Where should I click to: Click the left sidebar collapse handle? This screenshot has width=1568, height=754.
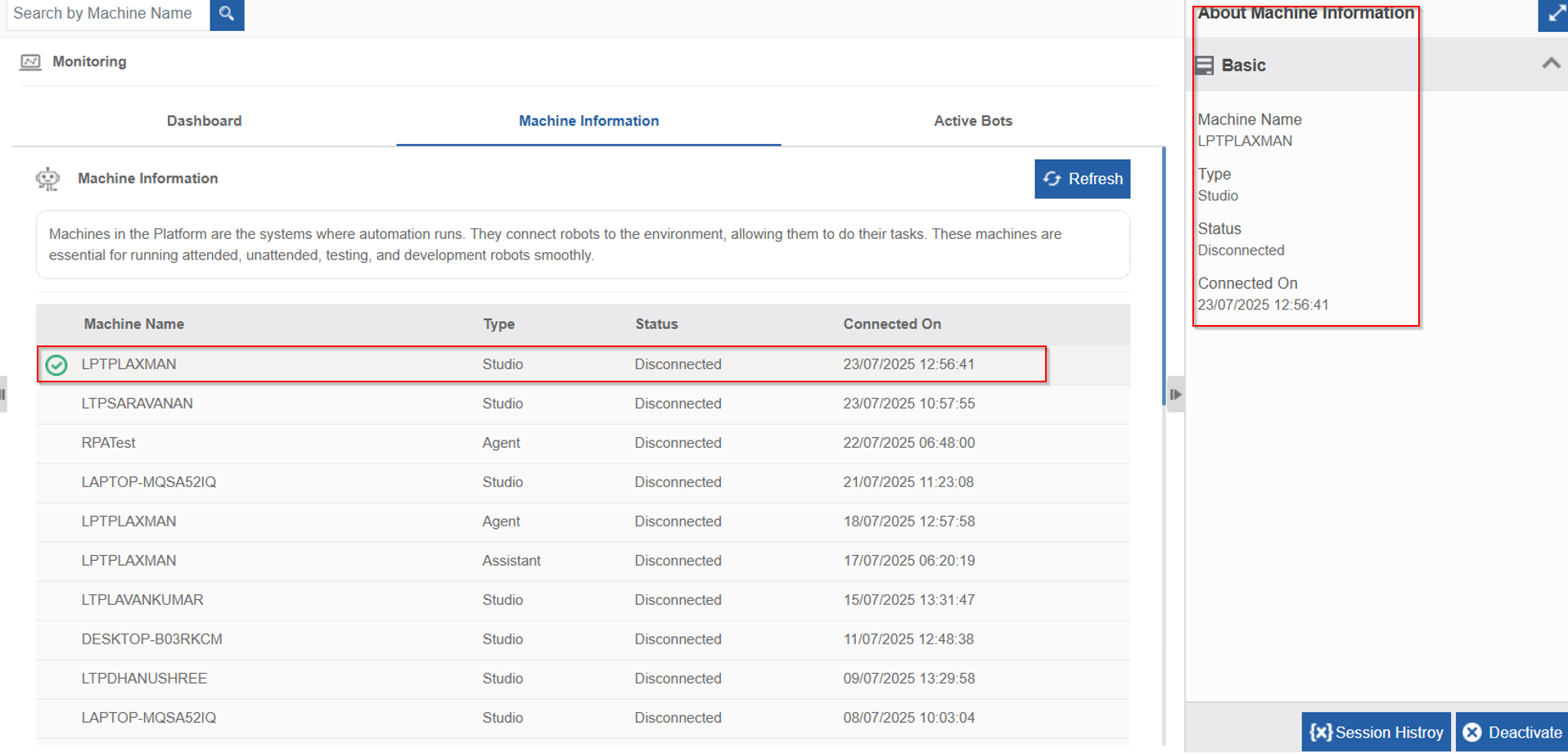3,395
